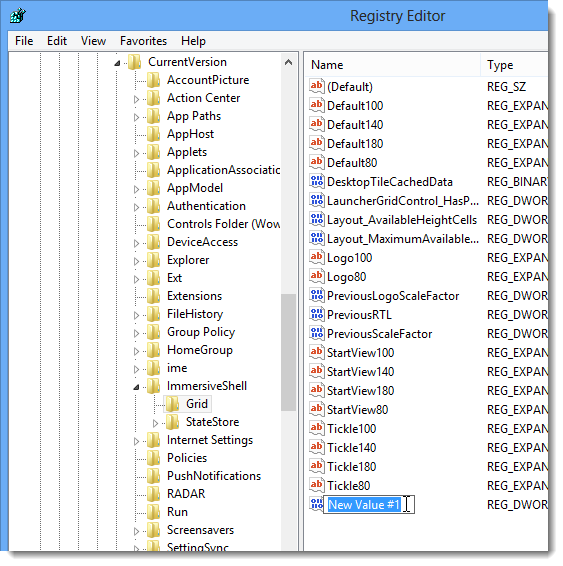Click the DWORD icon beside LauncherGridControl_HasP...

(317, 200)
